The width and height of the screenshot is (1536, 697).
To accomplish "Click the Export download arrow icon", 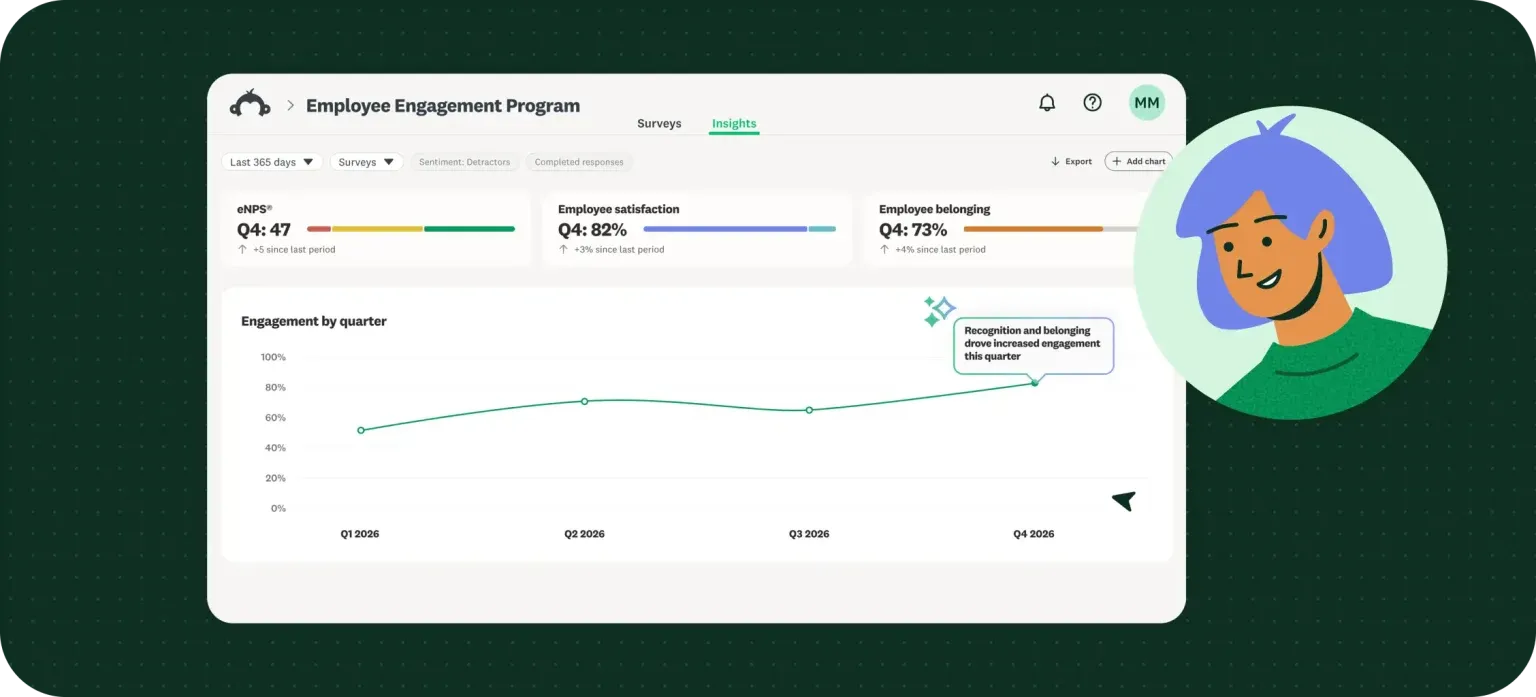I will tap(1055, 161).
